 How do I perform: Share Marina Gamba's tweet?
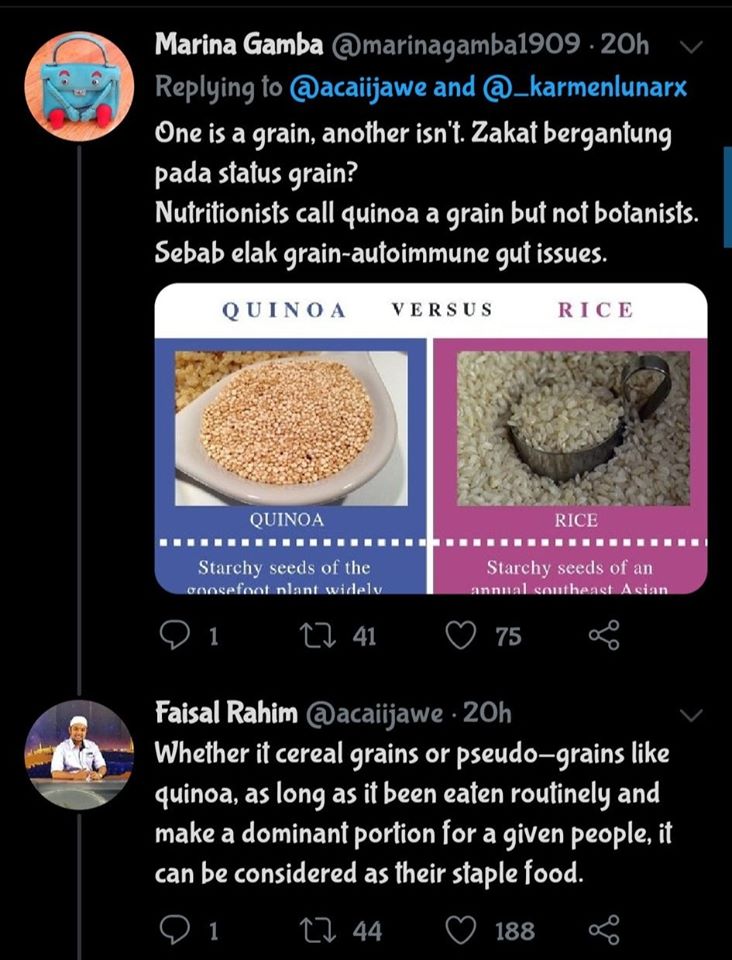coord(604,635)
